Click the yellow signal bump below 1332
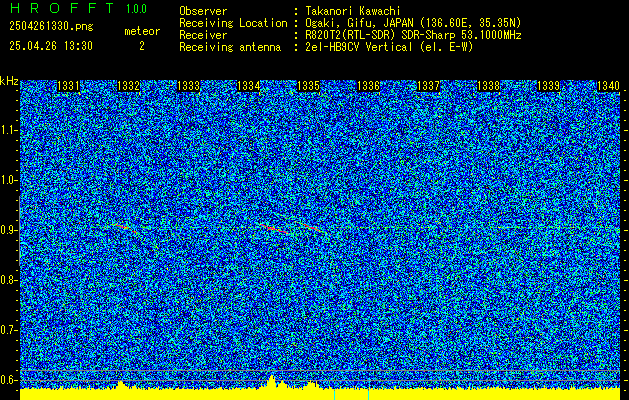The width and height of the screenshot is (629, 400). tap(122, 385)
